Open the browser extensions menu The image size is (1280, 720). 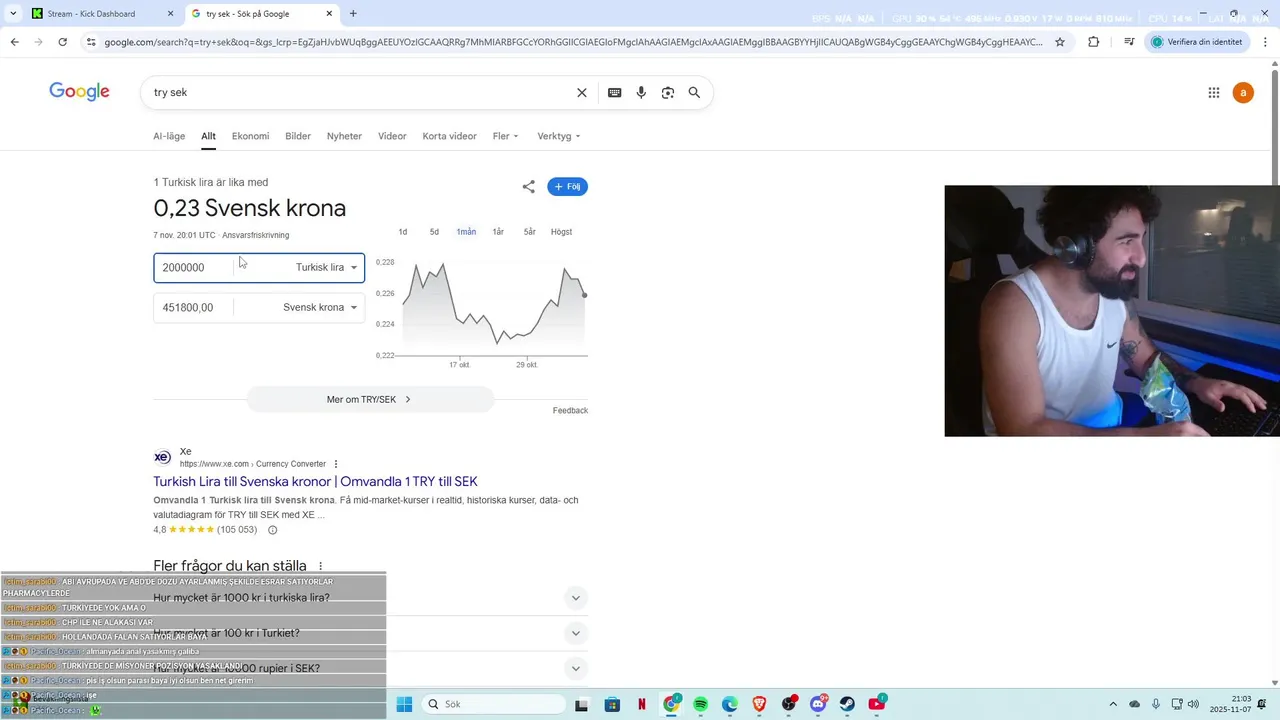pyautogui.click(x=1093, y=42)
